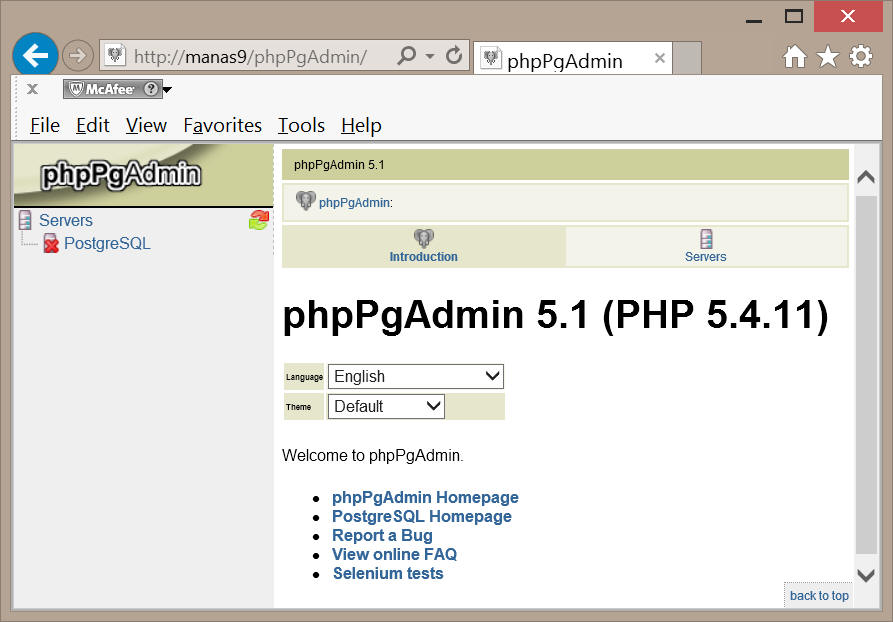Screen dimensions: 893x622
Task: Expand the McAfee toolbar dropdown arrow
Action: tap(168, 90)
